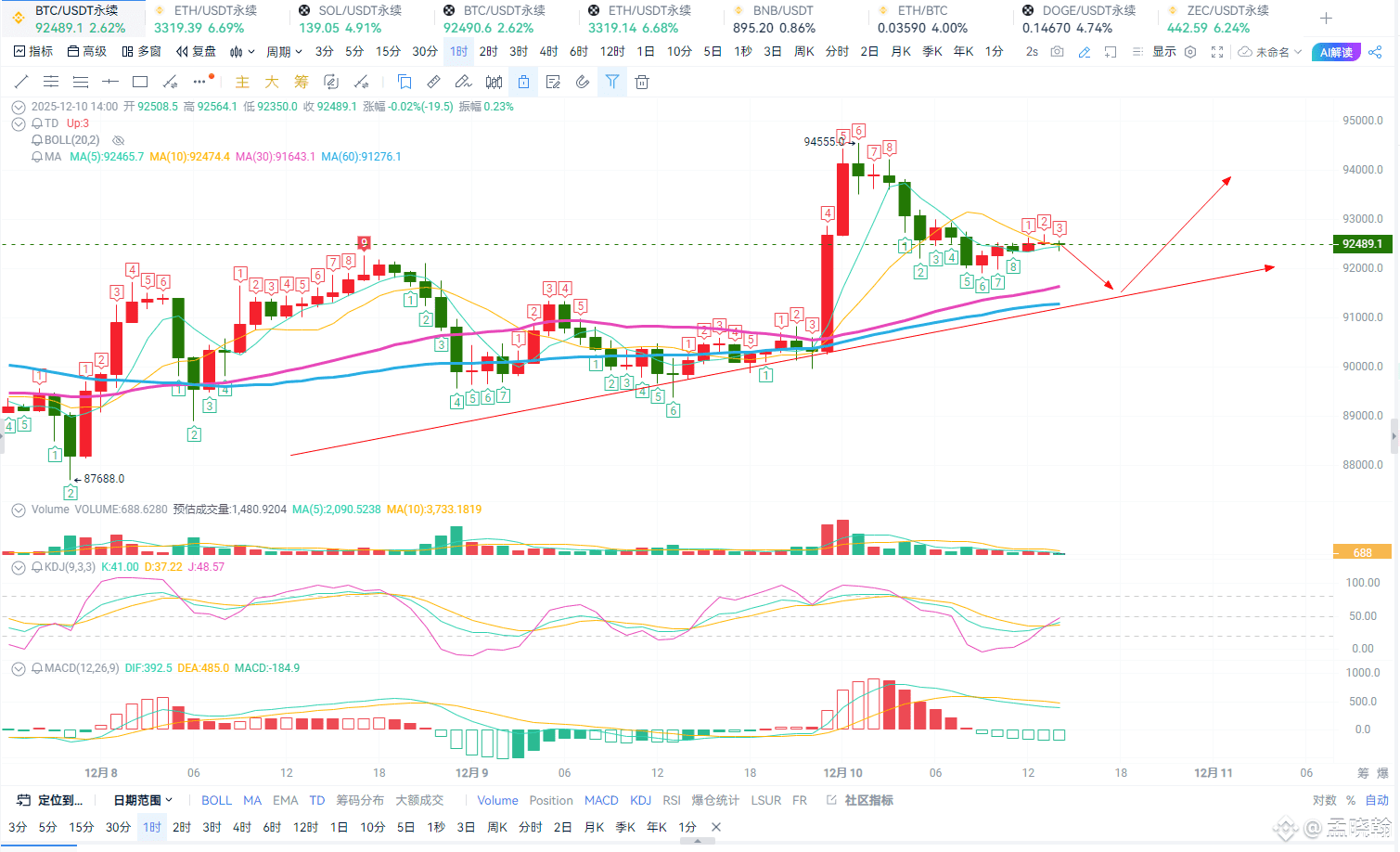1400x852 pixels.
Task: Open the 日期范围 date range dropdown
Action: (x=143, y=800)
